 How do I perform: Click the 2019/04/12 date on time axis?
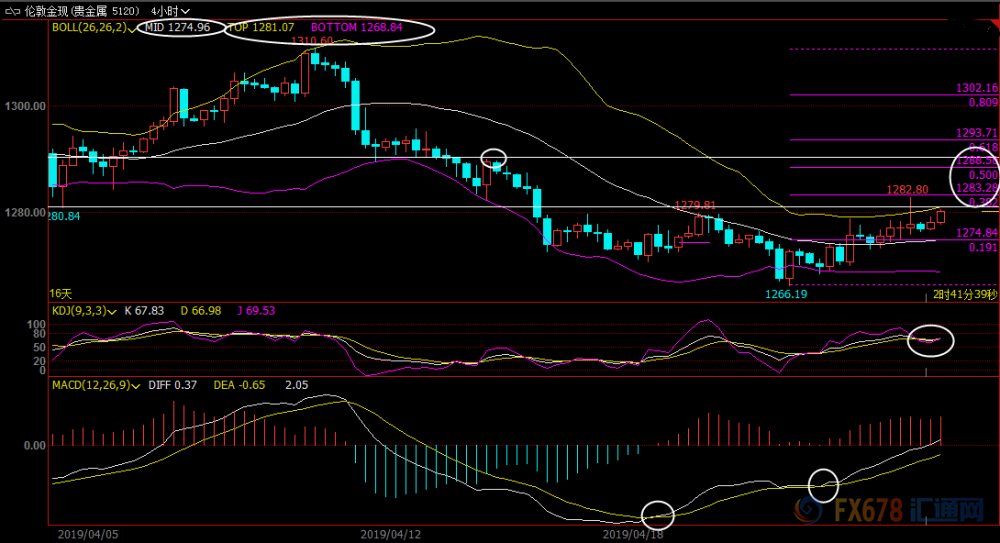tap(390, 534)
